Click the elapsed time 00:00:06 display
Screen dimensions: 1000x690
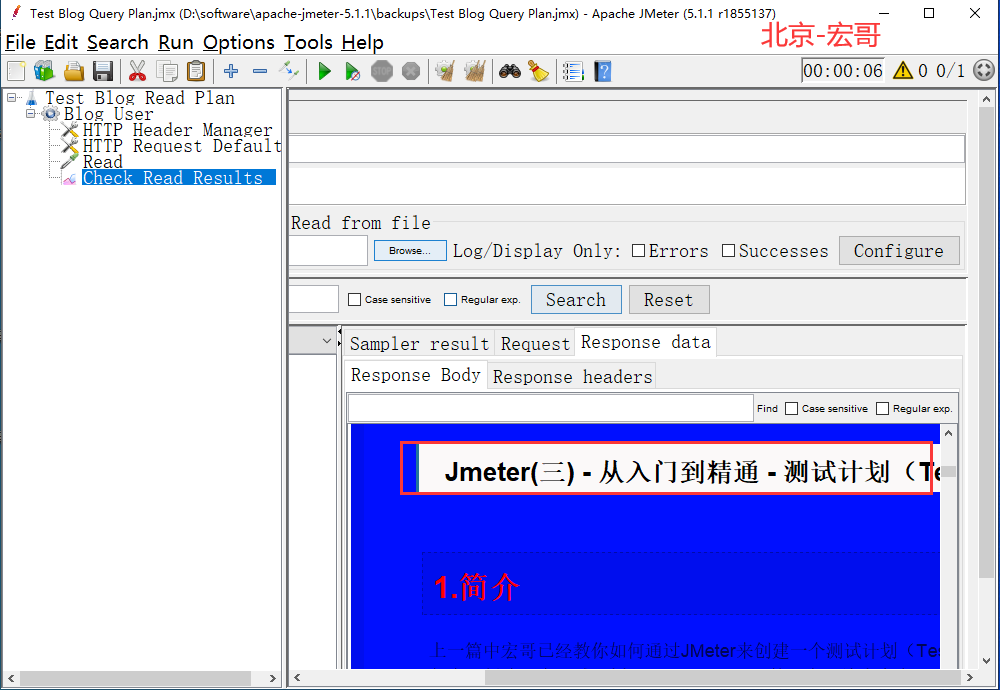(x=842, y=71)
